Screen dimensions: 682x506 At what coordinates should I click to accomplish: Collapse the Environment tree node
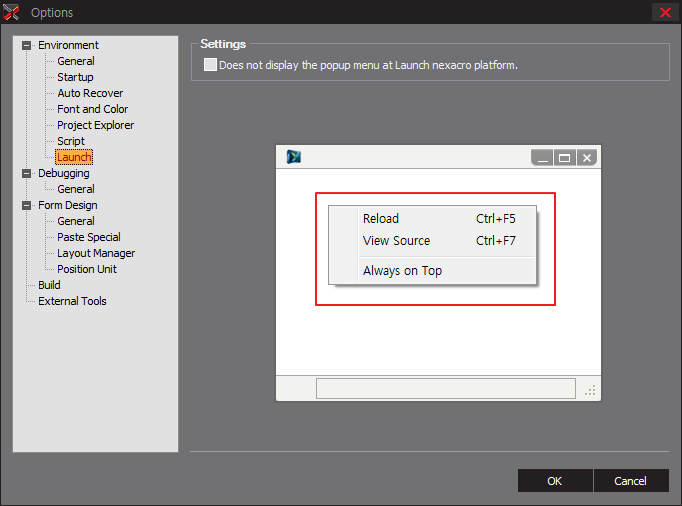click(27, 45)
